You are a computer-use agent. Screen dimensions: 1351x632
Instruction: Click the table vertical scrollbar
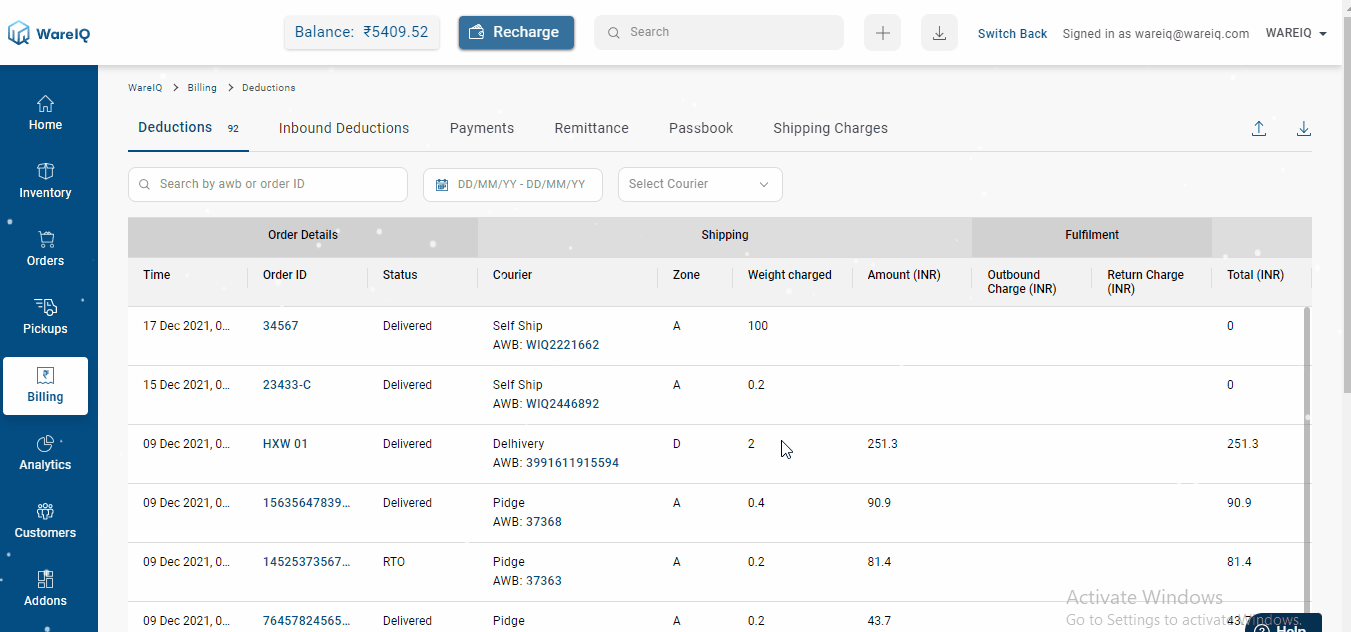pyautogui.click(x=1306, y=462)
